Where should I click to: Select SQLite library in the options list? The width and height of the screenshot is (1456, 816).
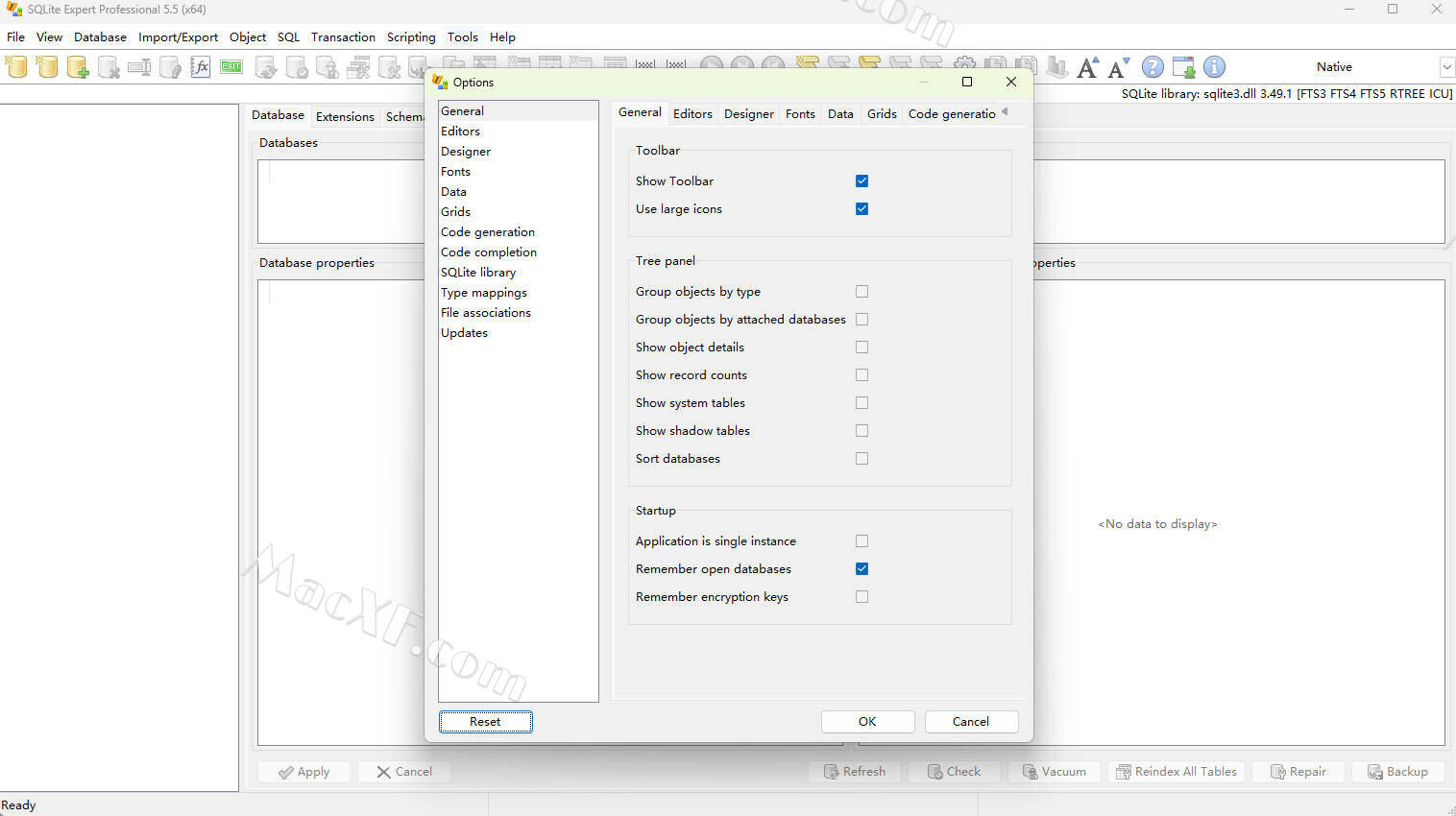pos(478,273)
